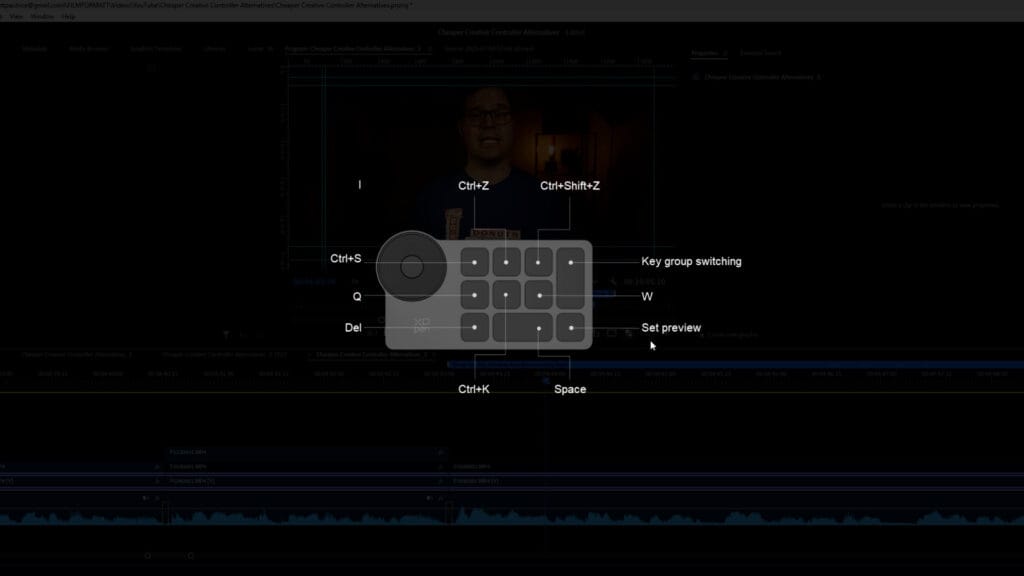Screen dimensions: 1024x576
Task: Switch to the Properties panel tab
Action: (x=705, y=53)
